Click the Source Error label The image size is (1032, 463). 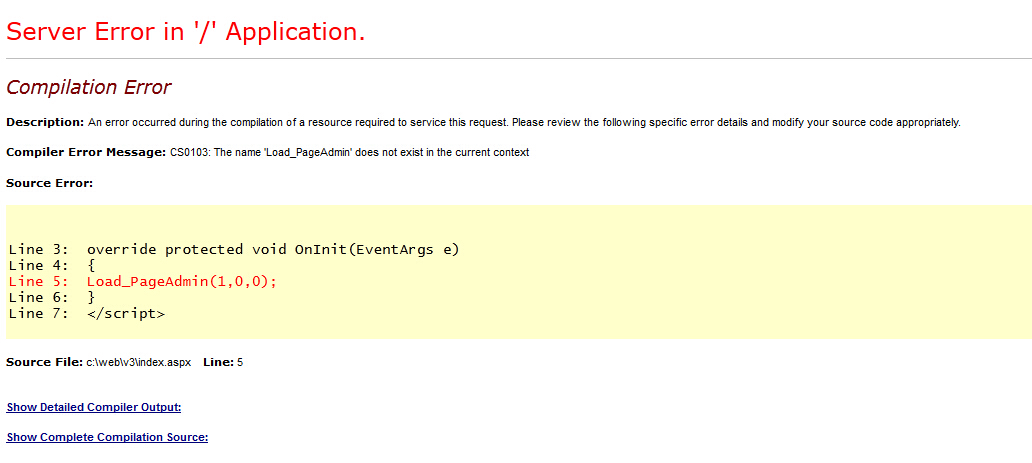click(49, 183)
